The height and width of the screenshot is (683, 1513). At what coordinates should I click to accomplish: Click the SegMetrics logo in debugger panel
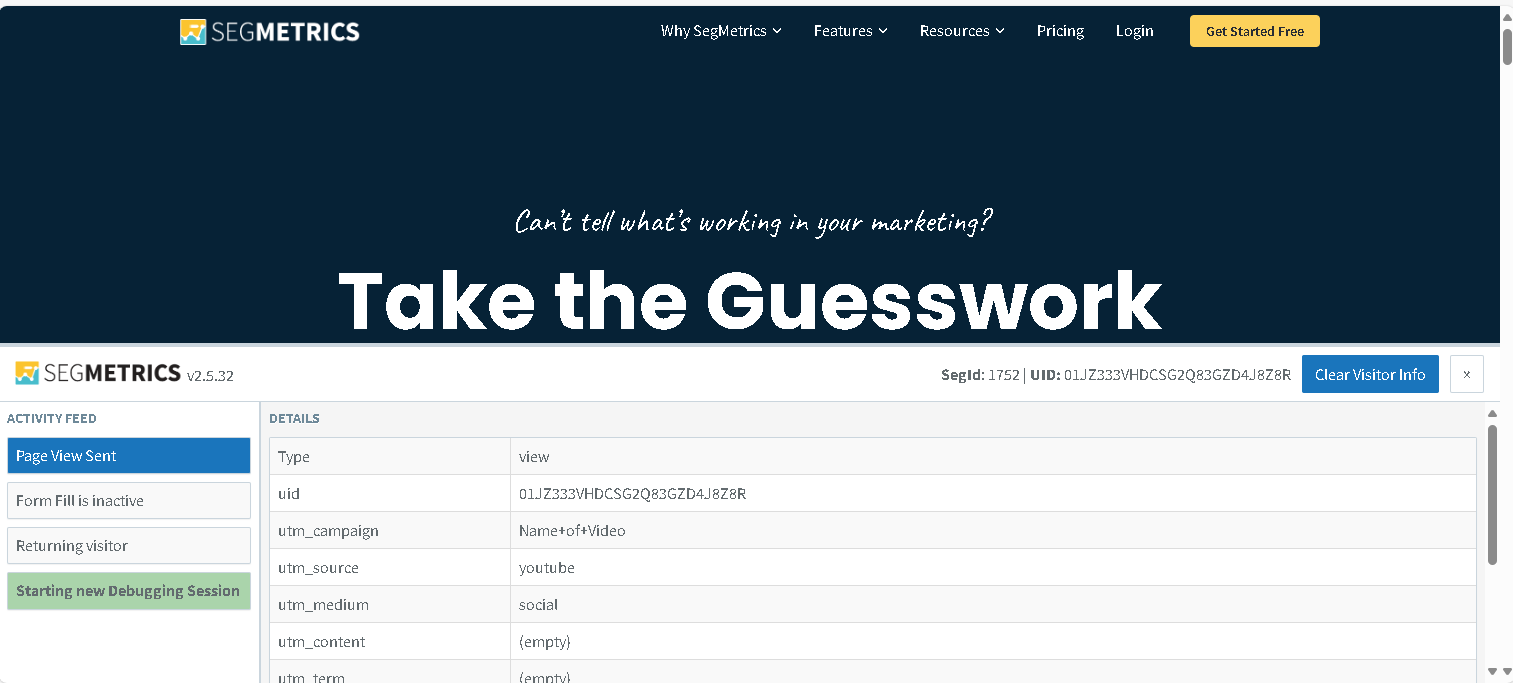click(x=98, y=374)
